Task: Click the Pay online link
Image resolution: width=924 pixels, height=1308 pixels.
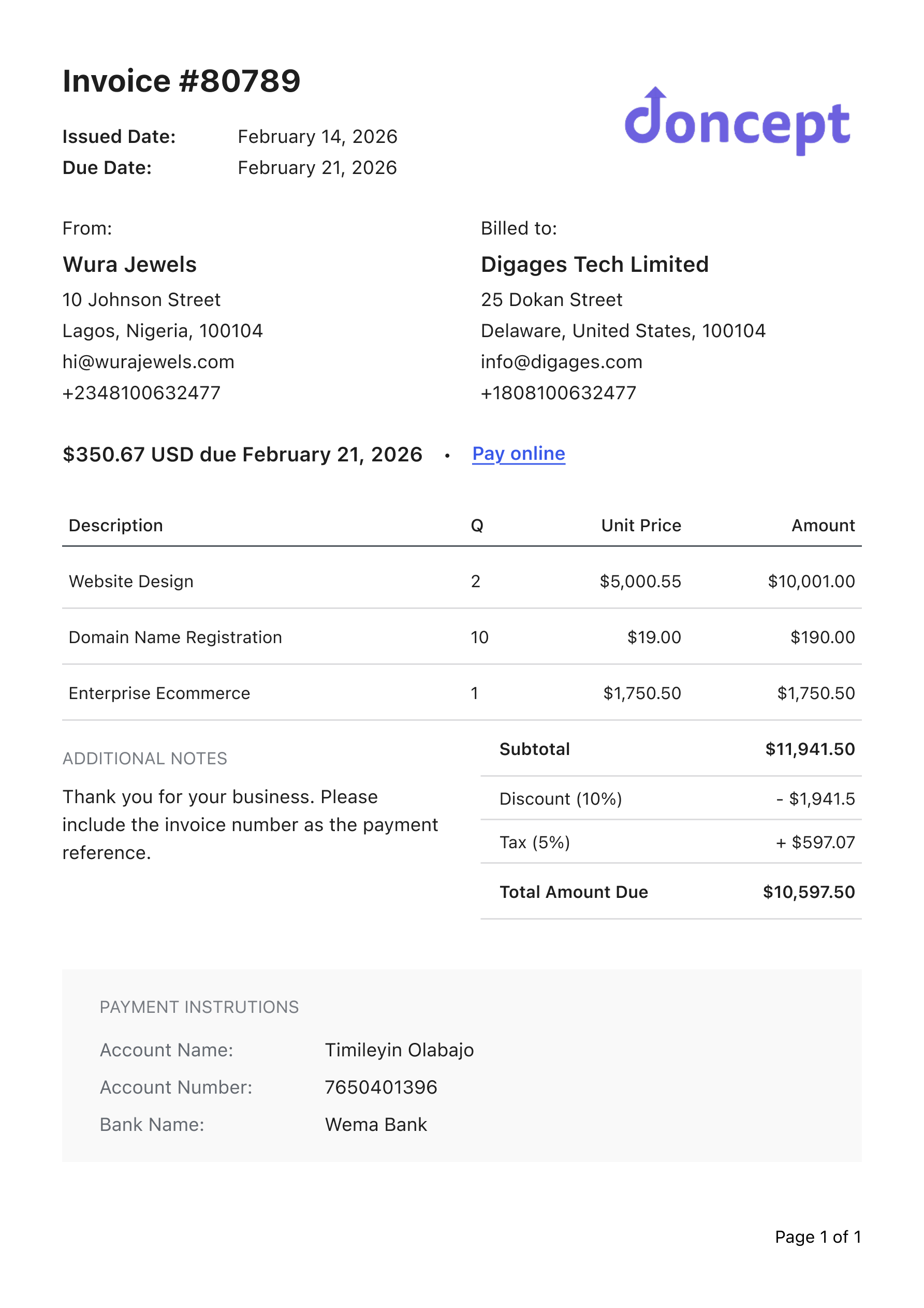Action: [x=518, y=454]
